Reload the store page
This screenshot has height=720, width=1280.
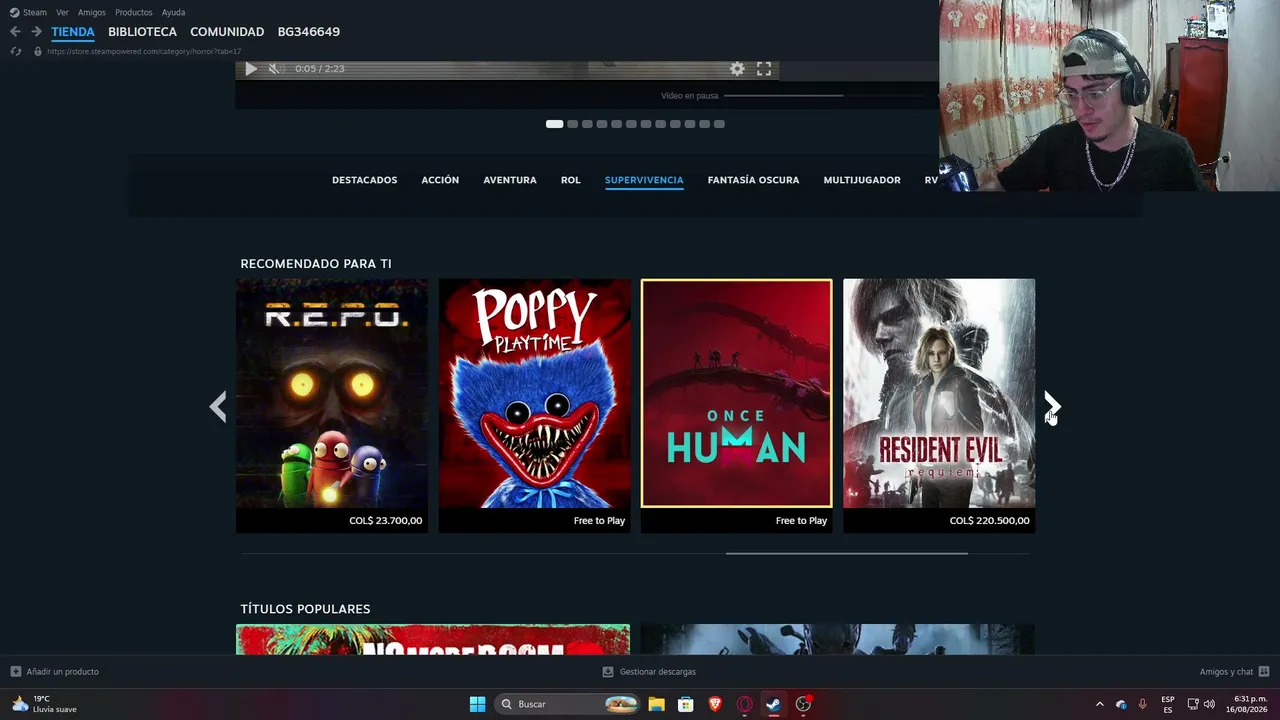coord(15,51)
